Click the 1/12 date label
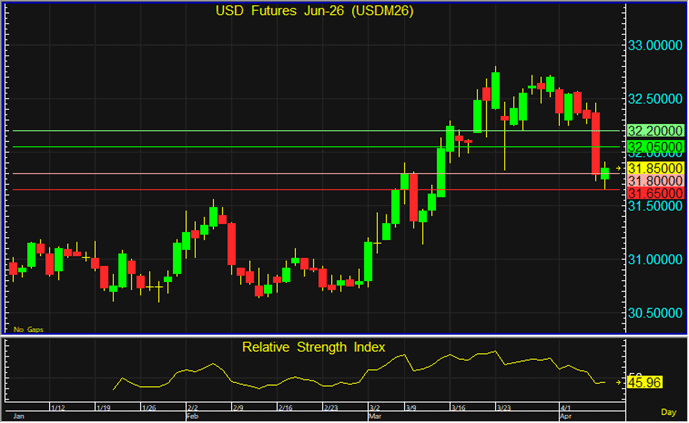 pyautogui.click(x=58, y=408)
